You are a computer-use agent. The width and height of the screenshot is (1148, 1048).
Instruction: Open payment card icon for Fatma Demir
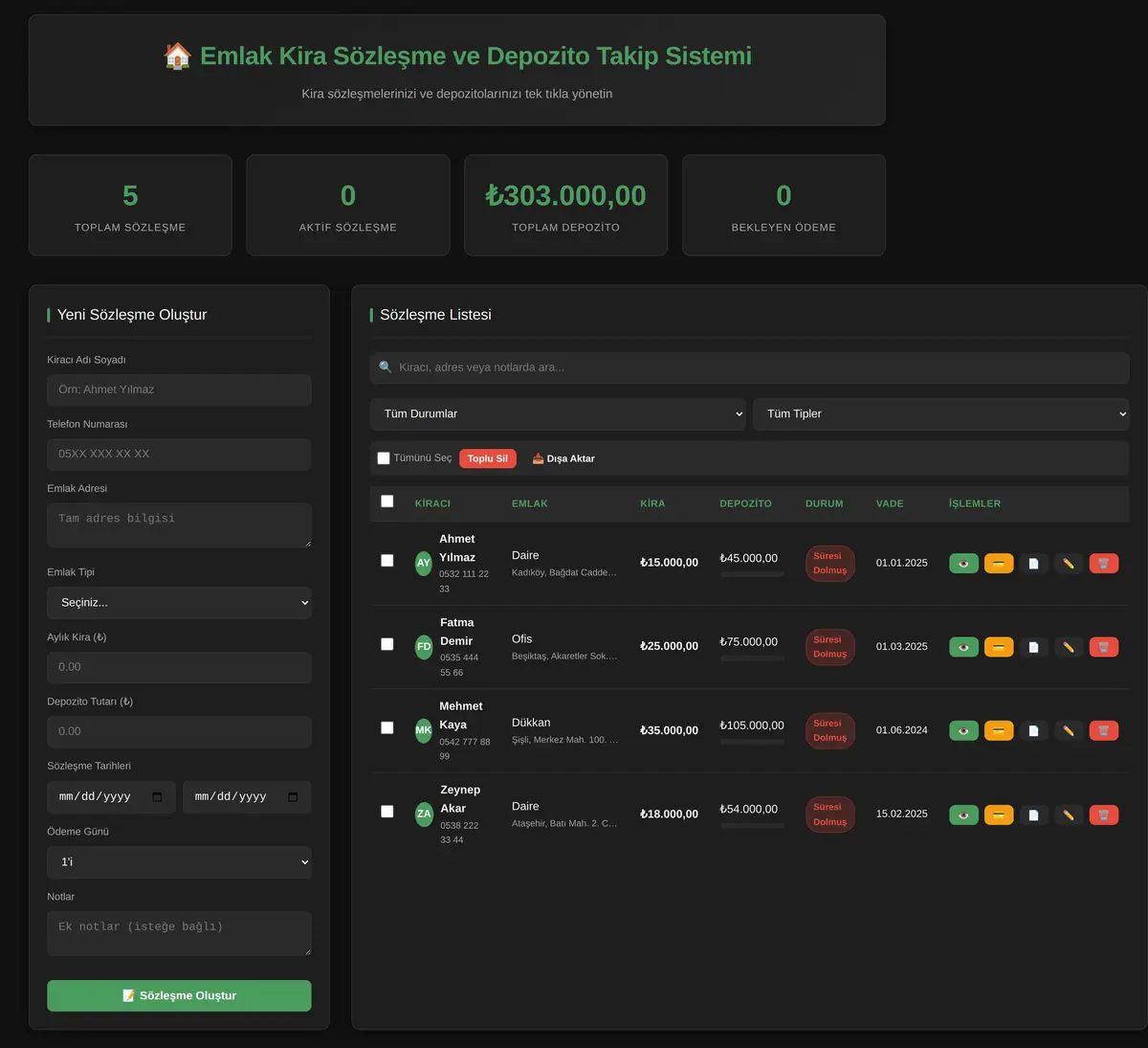coord(998,647)
